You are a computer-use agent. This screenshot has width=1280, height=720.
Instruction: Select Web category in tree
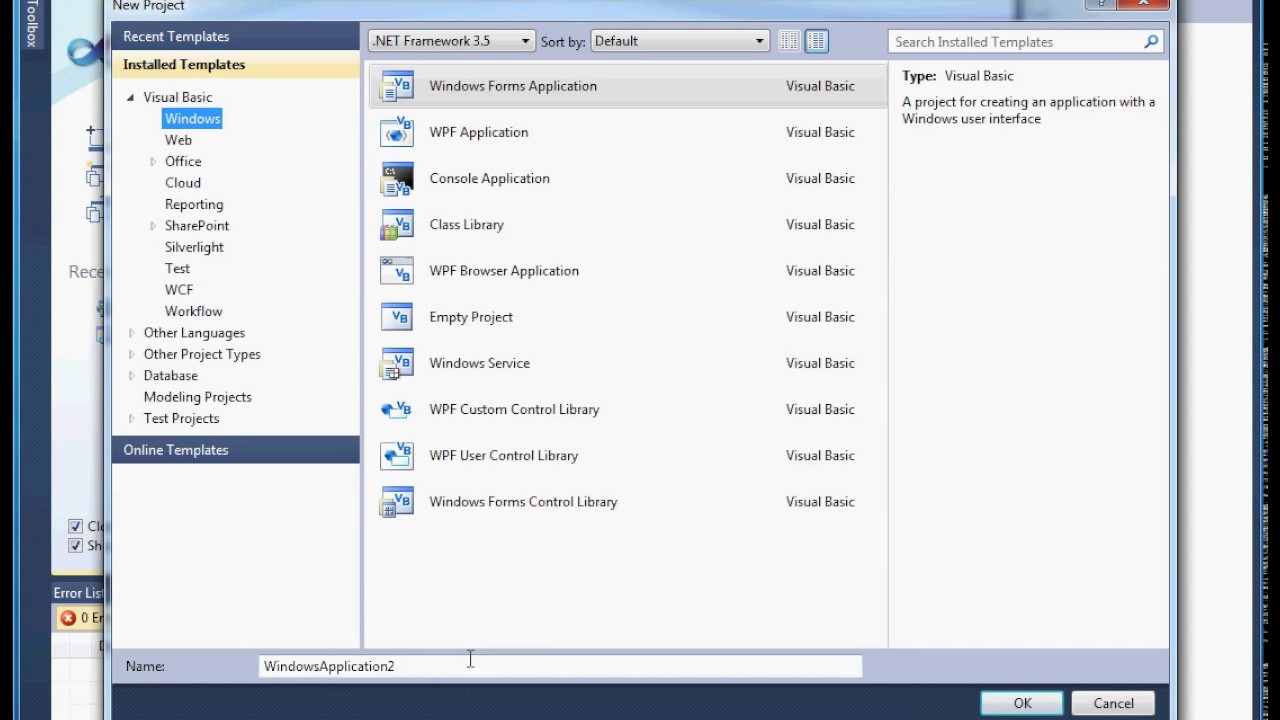pyautogui.click(x=178, y=140)
